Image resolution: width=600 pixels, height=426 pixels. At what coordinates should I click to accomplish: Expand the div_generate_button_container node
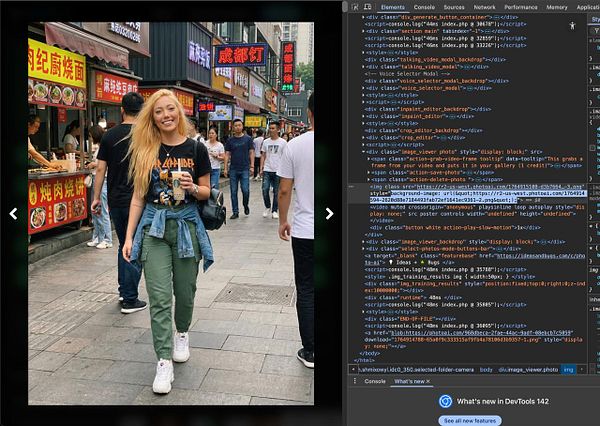[363, 17]
